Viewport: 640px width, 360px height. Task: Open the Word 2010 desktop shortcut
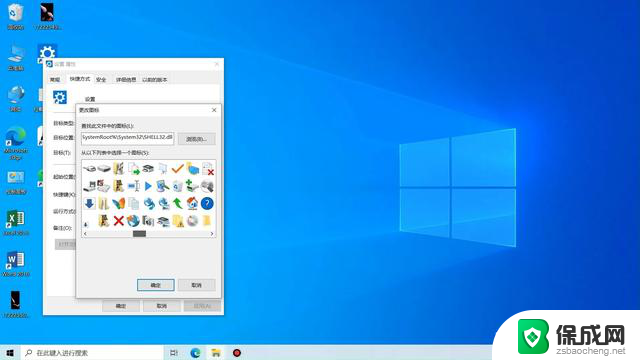16,264
